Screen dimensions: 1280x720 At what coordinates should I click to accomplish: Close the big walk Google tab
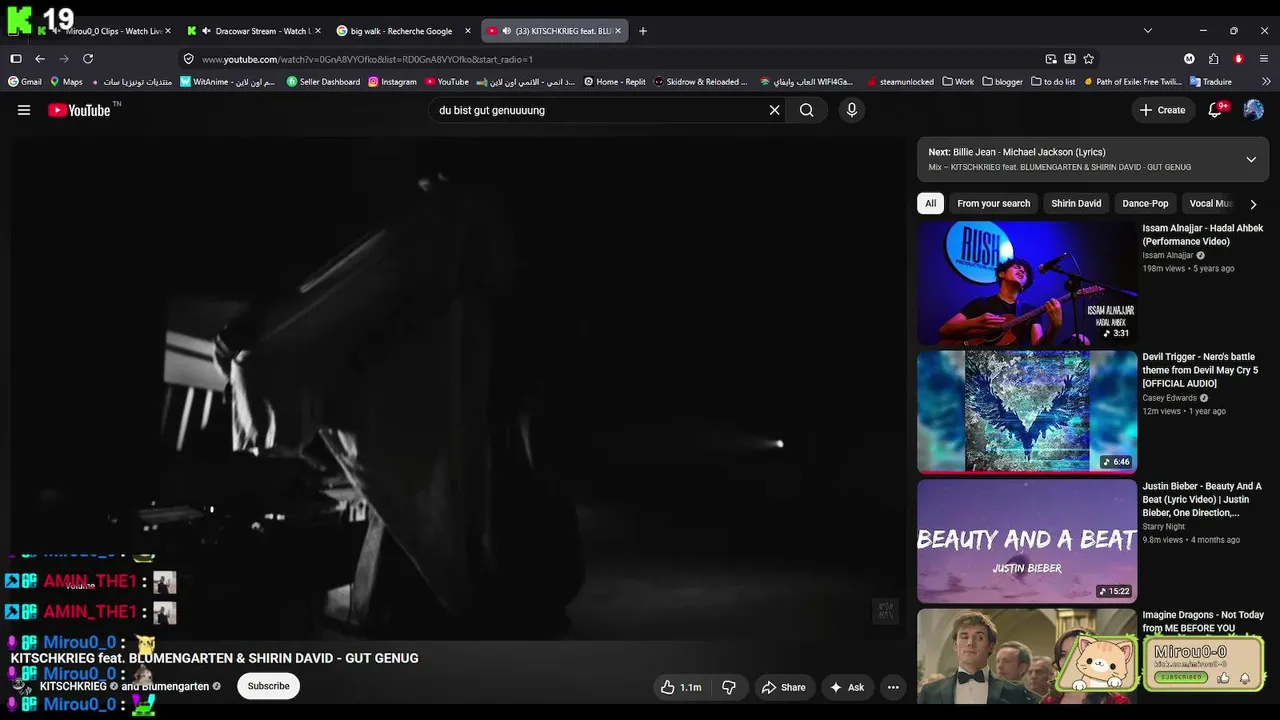[x=467, y=31]
